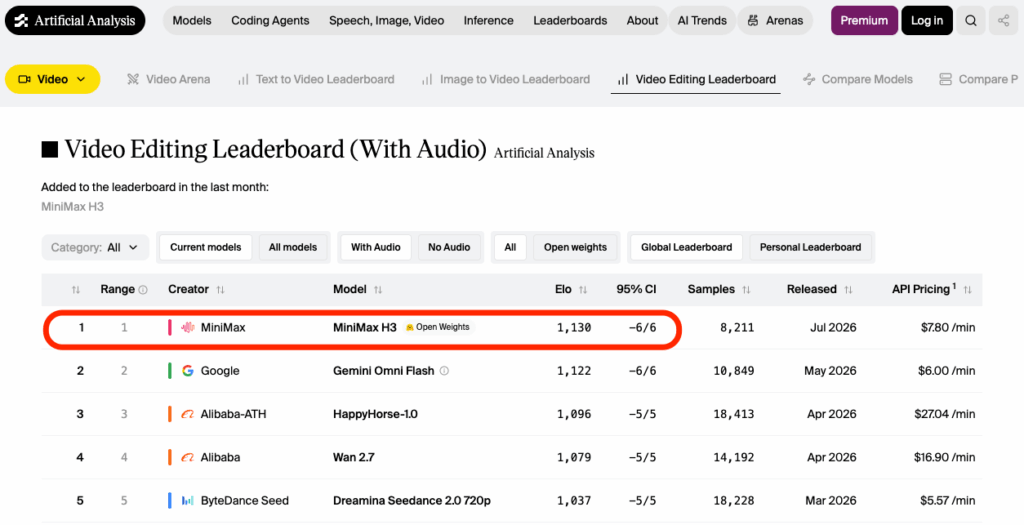1024x525 pixels.
Task: Sort table by Model column arrows
Action: tap(377, 289)
